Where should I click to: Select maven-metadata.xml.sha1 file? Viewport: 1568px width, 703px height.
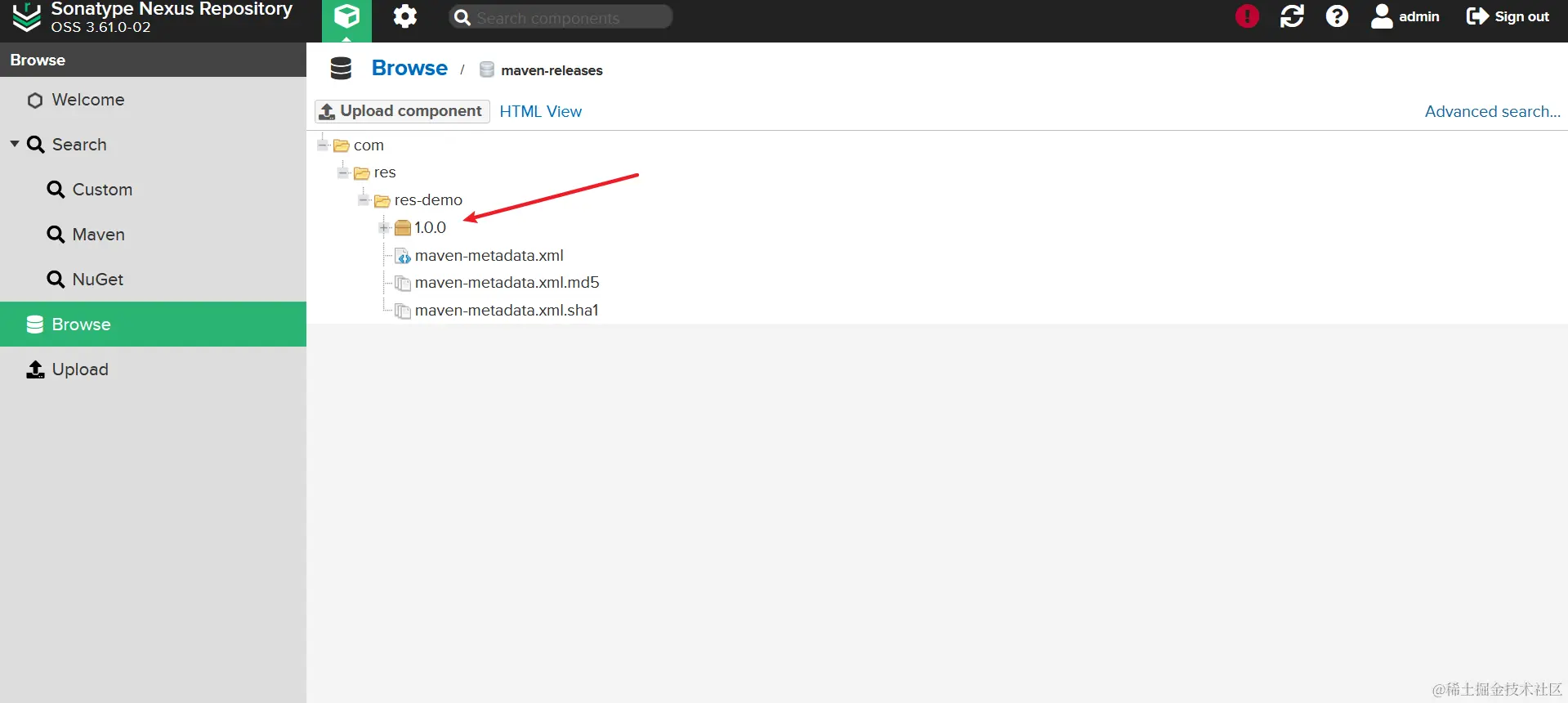(x=507, y=311)
